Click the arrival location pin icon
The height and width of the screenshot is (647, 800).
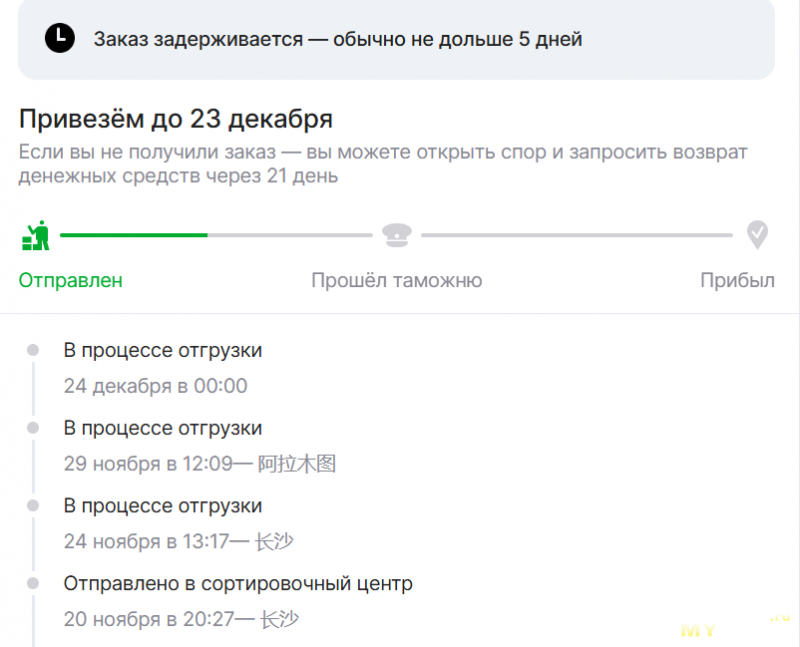pyautogui.click(x=758, y=236)
